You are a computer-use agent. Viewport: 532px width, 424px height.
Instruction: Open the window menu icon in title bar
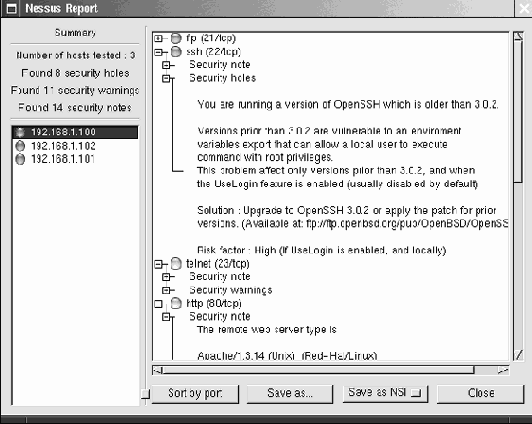[x=12, y=9]
